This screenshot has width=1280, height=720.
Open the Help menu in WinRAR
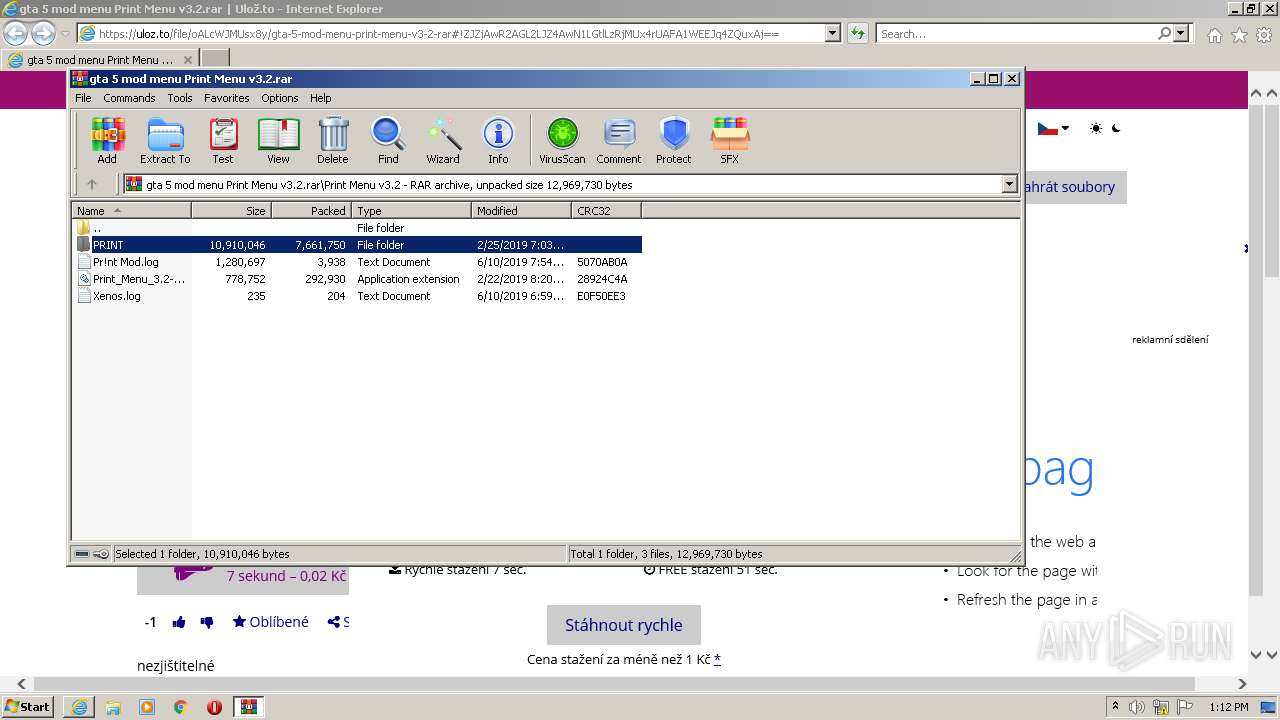click(x=320, y=98)
